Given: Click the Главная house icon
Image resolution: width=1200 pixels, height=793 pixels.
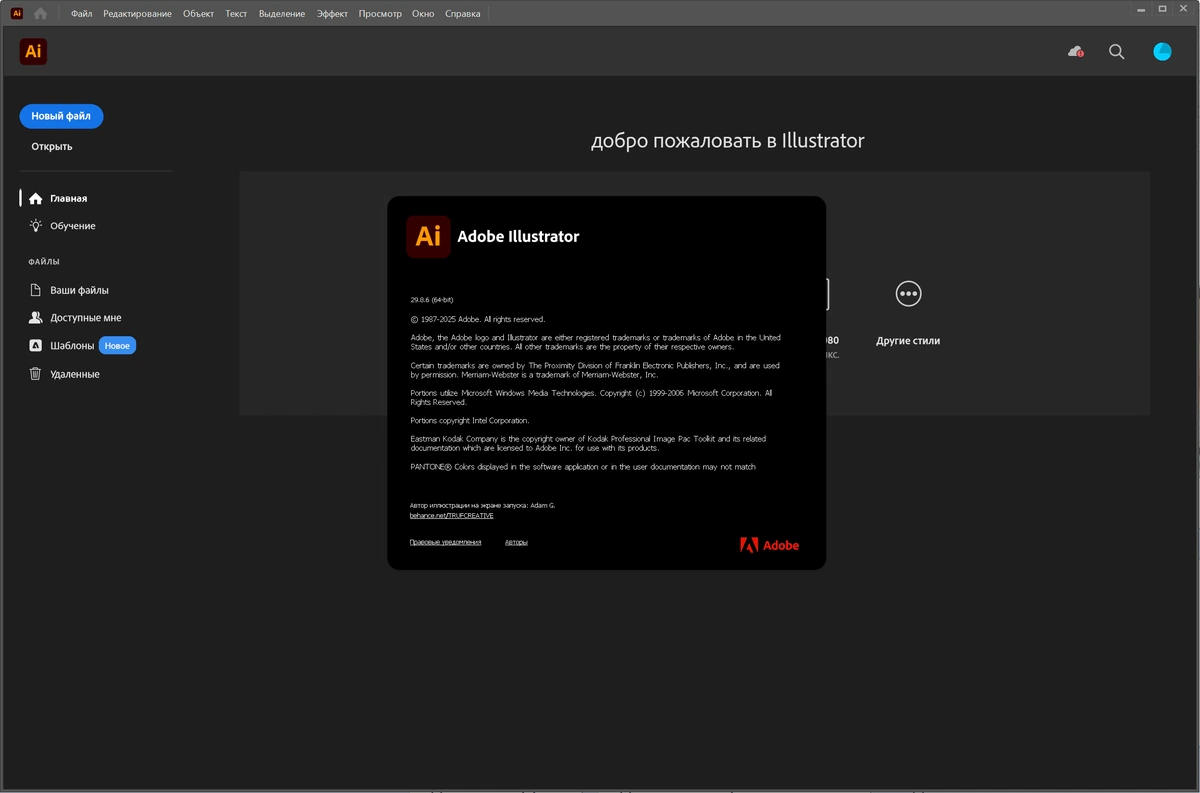Looking at the screenshot, I should [36, 198].
